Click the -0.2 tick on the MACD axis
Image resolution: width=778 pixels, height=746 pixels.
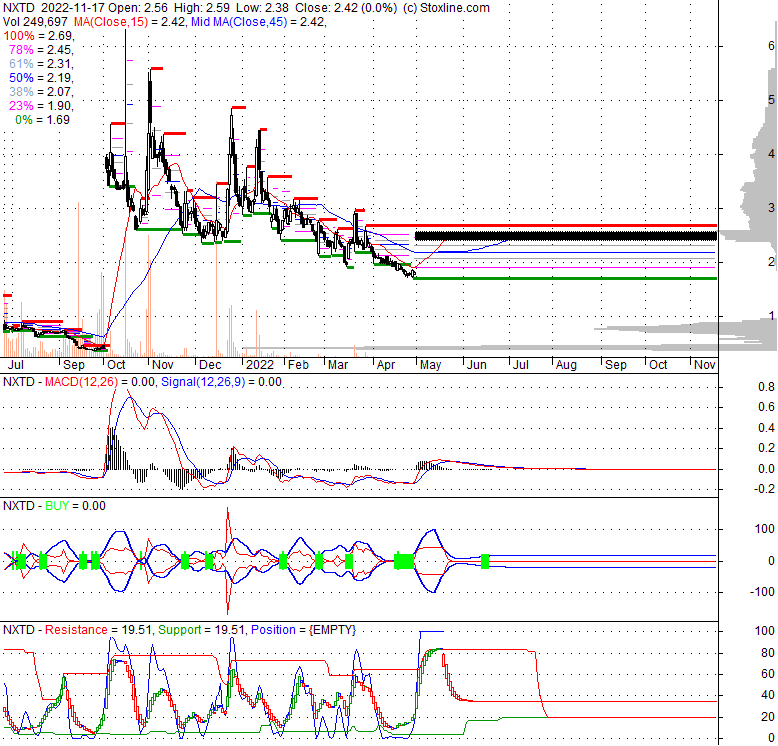click(764, 489)
